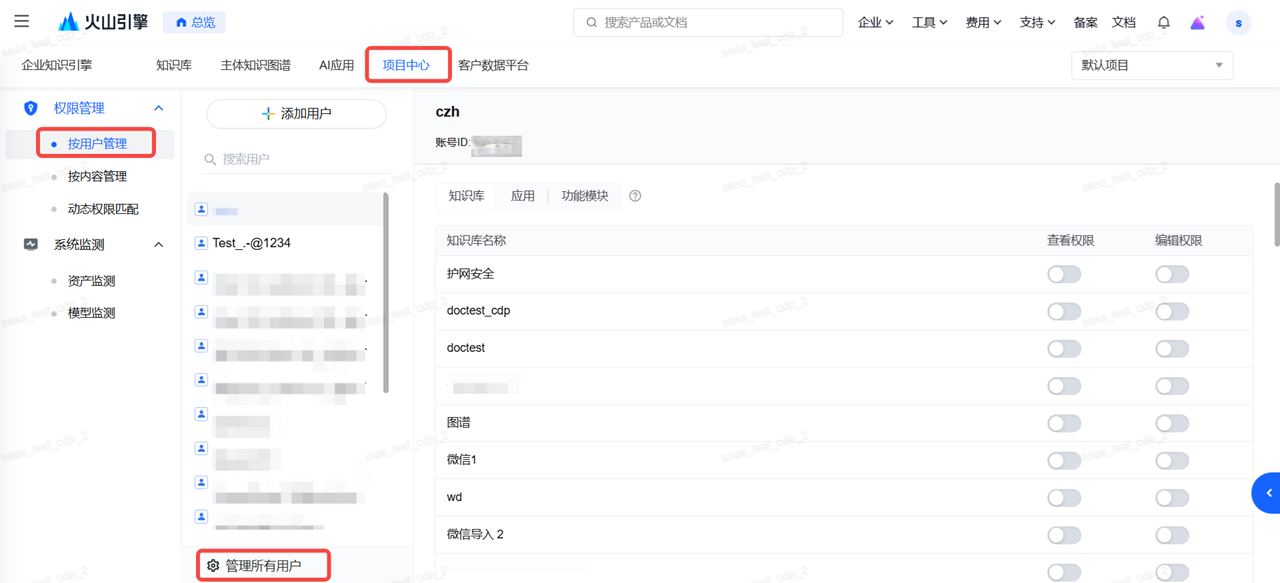This screenshot has width=1280, height=583.
Task: Click the permissions panel scrollbar
Action: coord(1276,213)
